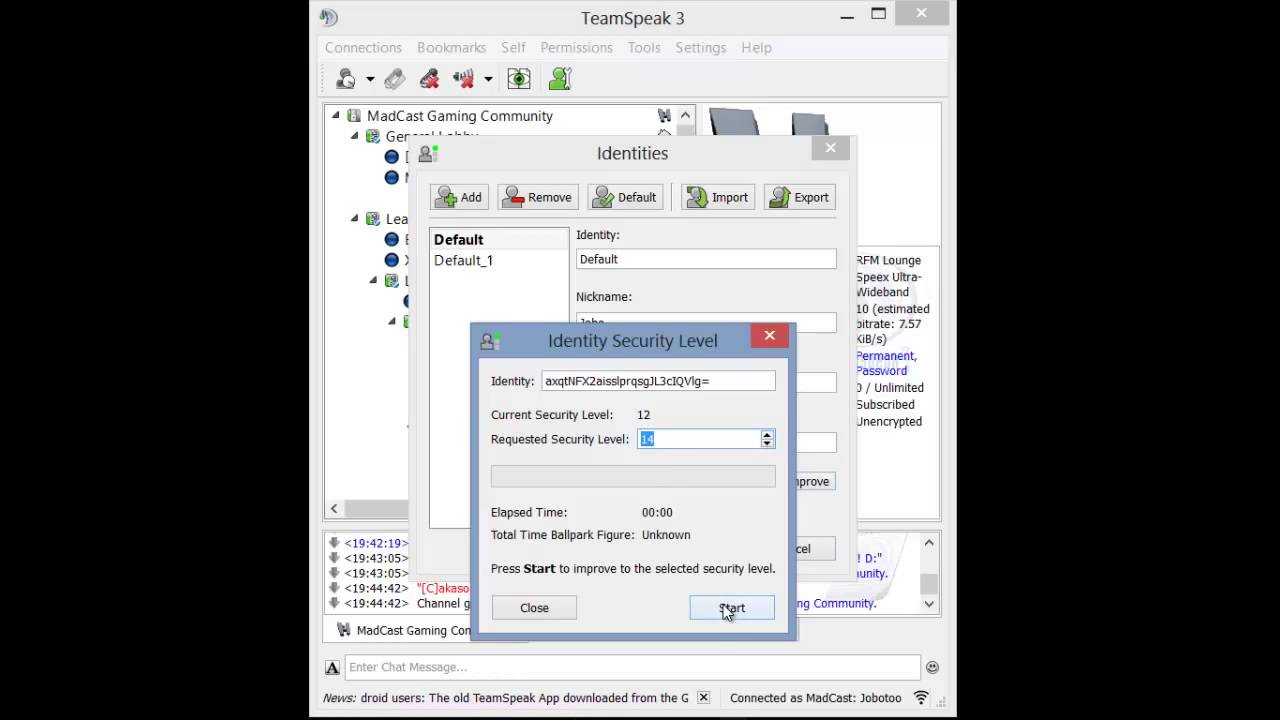Click the connection quality signal icon
Image resolution: width=1280 pixels, height=720 pixels.
click(921, 698)
